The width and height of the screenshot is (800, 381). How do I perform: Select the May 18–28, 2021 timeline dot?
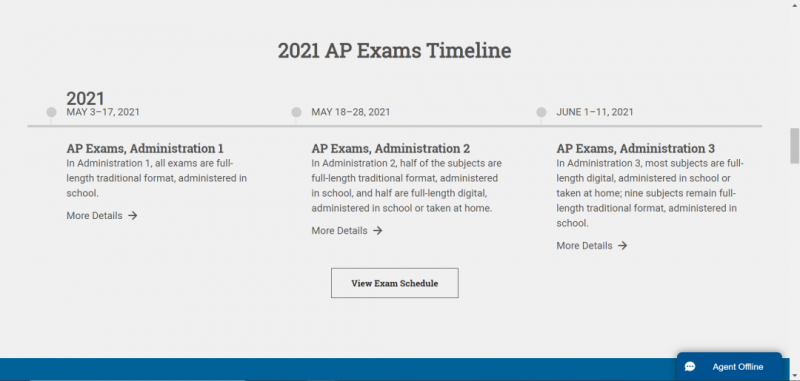[x=296, y=112]
